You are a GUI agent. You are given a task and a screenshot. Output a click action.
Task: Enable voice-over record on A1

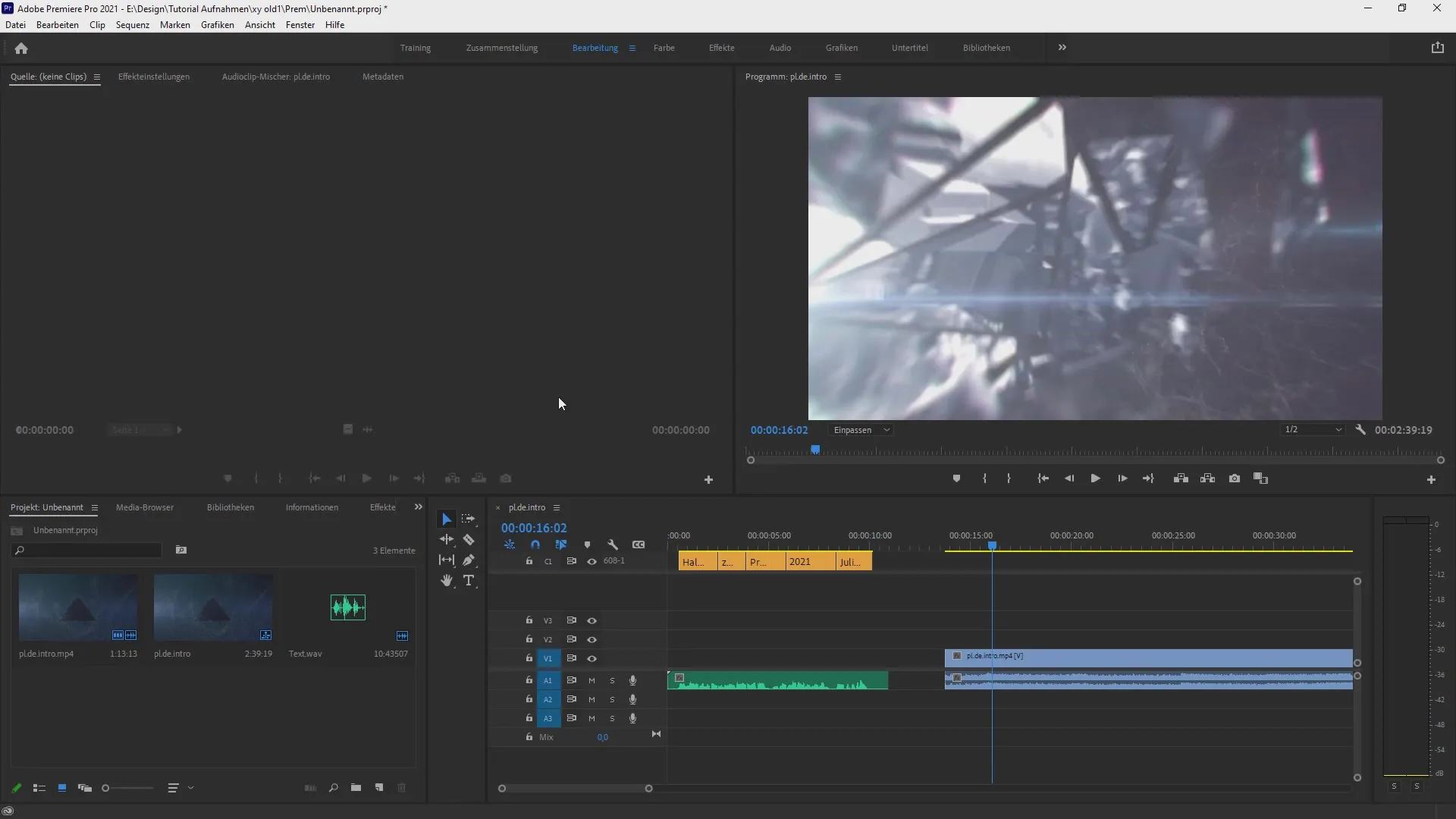pos(632,680)
